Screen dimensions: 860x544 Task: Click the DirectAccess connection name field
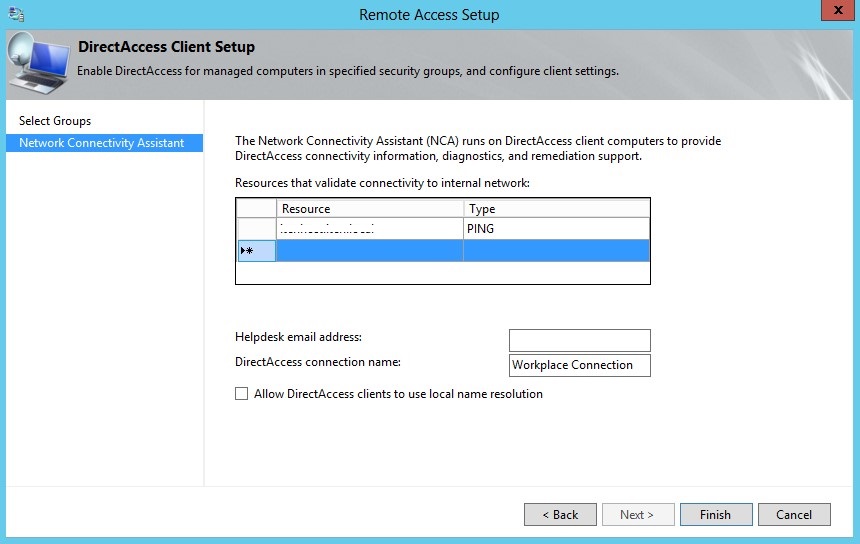pyautogui.click(x=579, y=365)
